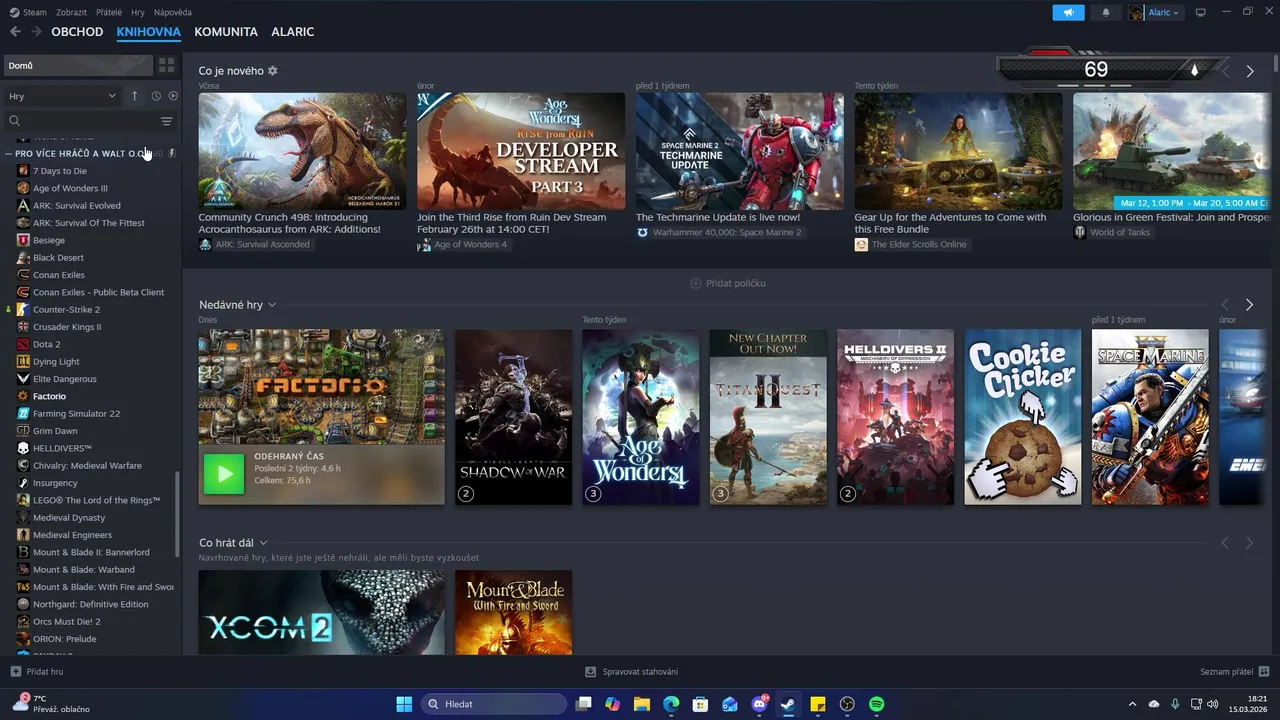1280x720 pixels.
Task: Open the Co je nového settings gear
Action: 272,71
